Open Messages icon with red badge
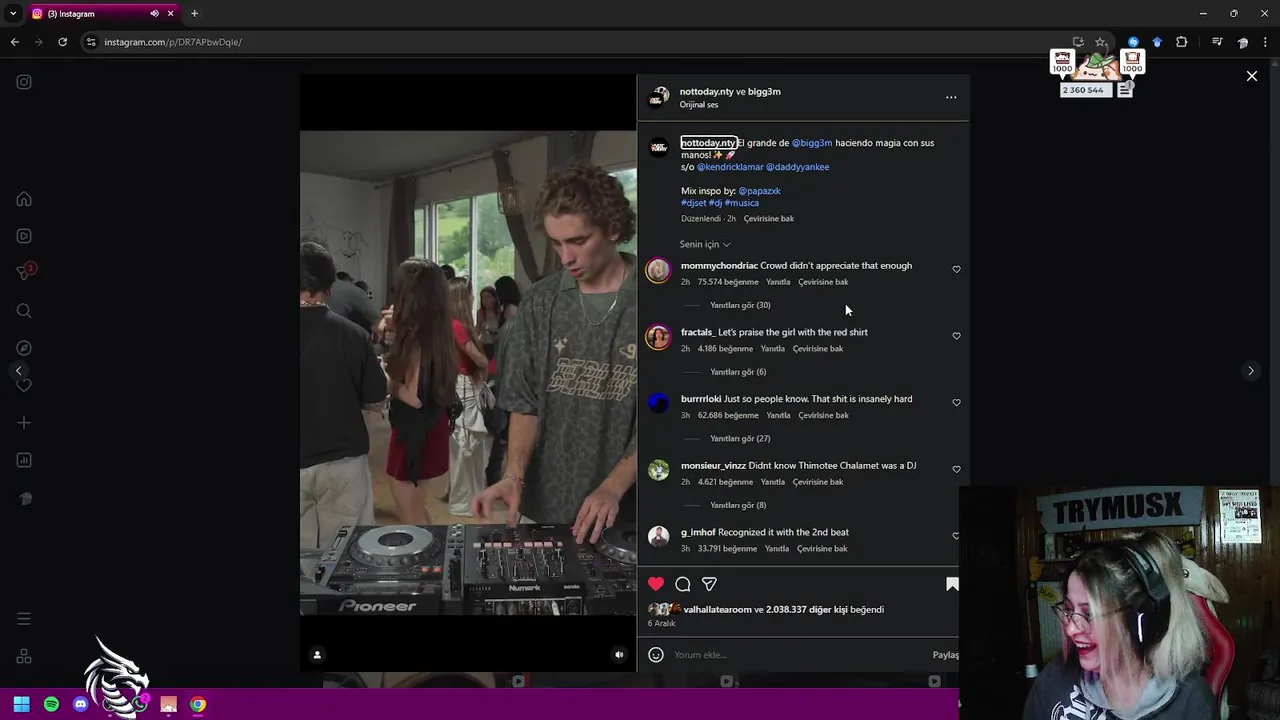The width and height of the screenshot is (1280, 720). click(x=25, y=272)
